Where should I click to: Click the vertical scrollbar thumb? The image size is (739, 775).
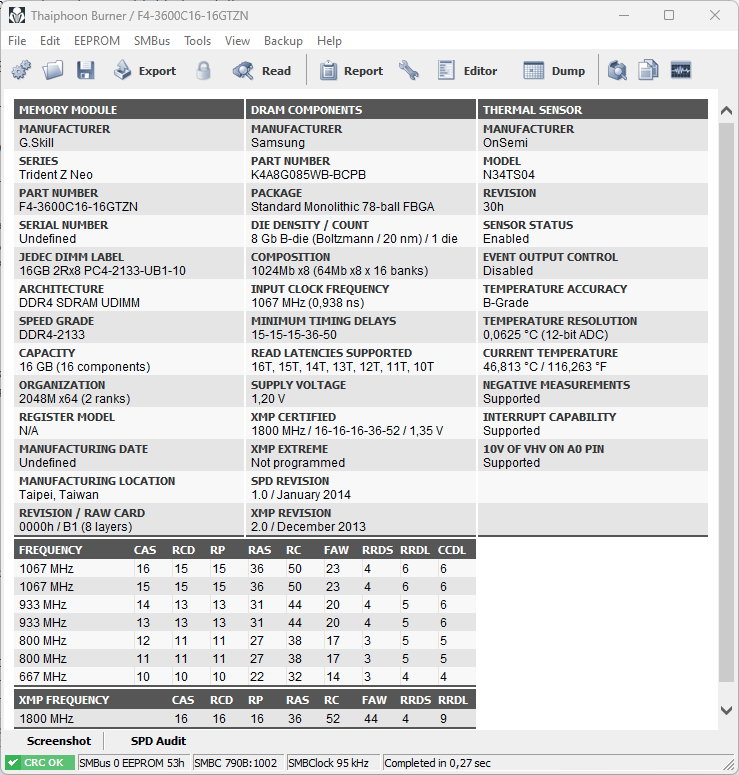point(726,402)
